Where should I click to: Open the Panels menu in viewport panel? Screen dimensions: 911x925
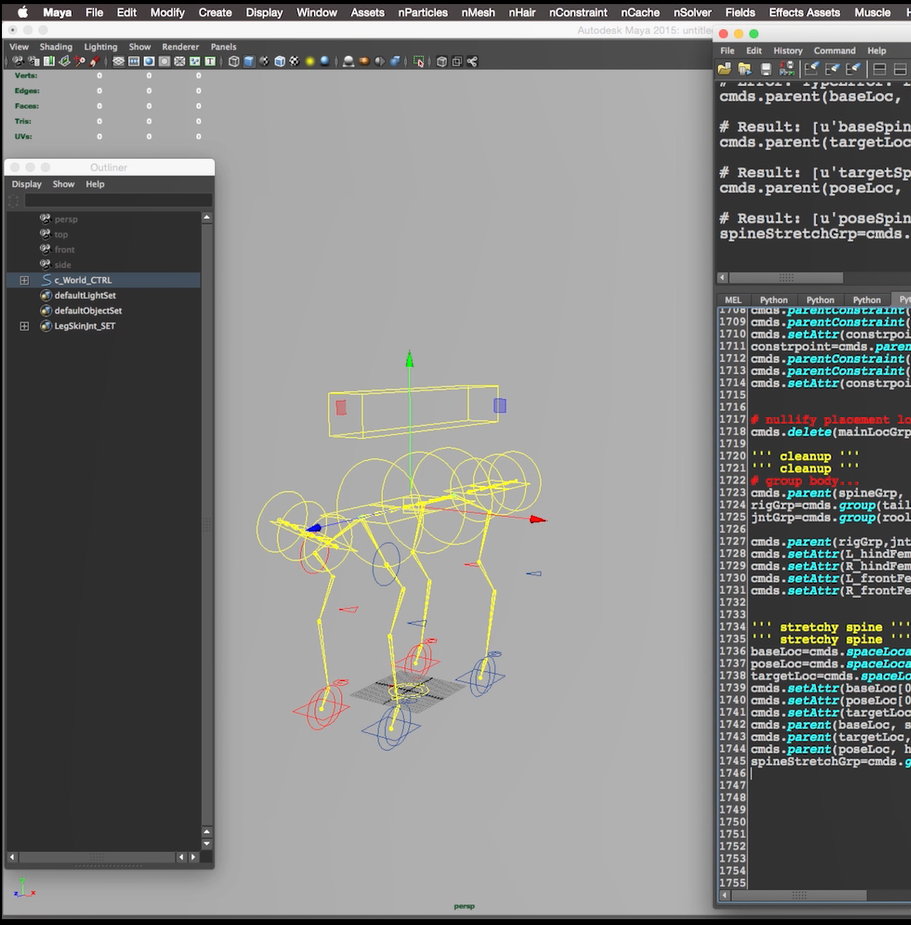(x=224, y=47)
